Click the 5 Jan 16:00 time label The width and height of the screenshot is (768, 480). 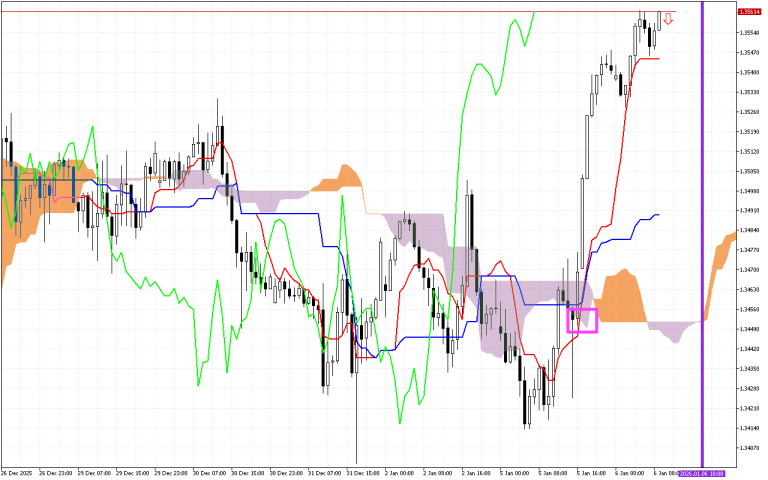coord(592,474)
